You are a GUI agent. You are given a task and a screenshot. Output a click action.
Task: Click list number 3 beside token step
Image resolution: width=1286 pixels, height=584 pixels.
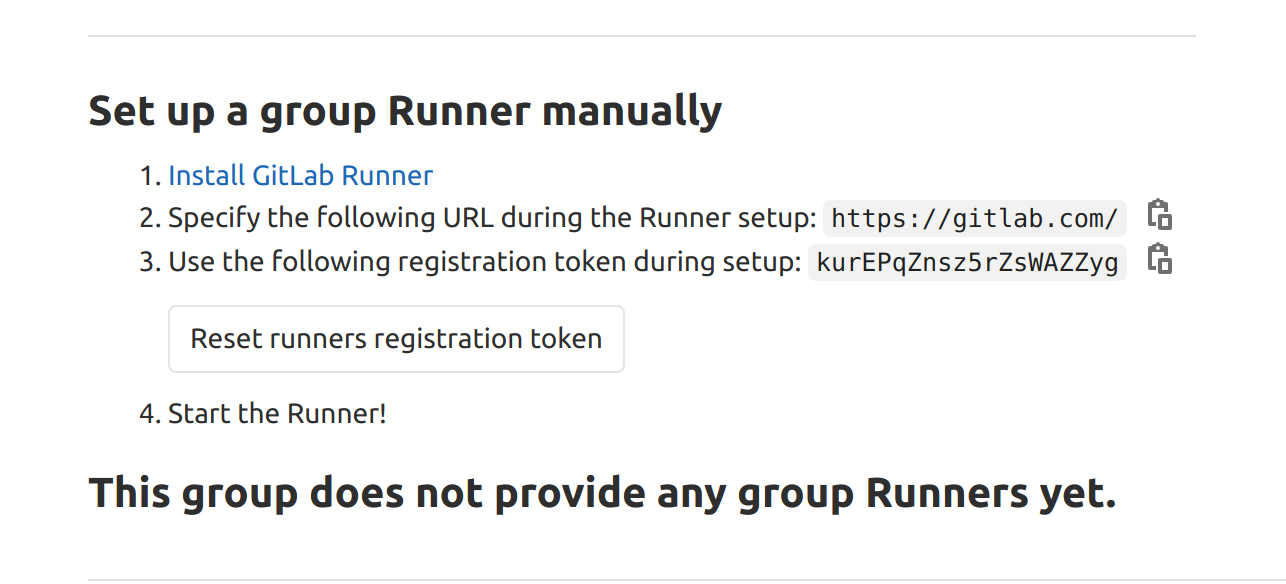tap(150, 263)
